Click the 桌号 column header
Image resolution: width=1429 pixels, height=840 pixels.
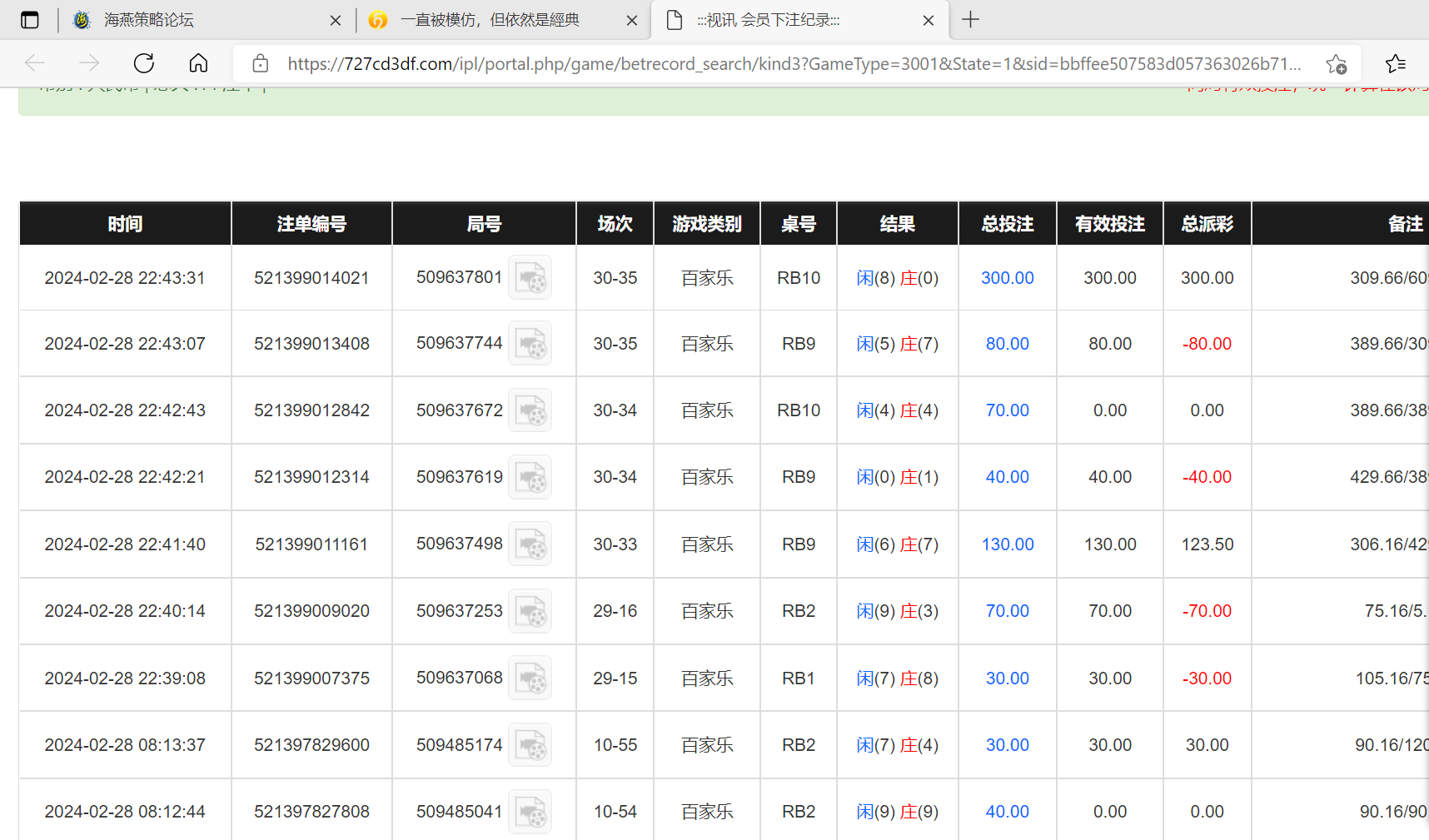tap(799, 224)
